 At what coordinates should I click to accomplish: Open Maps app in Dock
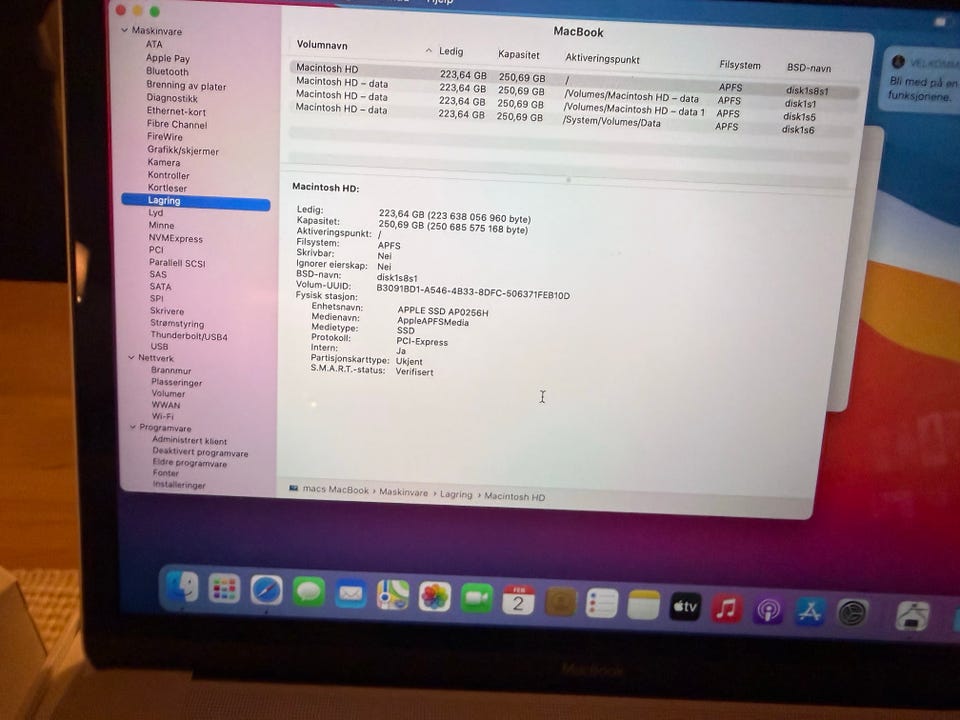(x=392, y=595)
